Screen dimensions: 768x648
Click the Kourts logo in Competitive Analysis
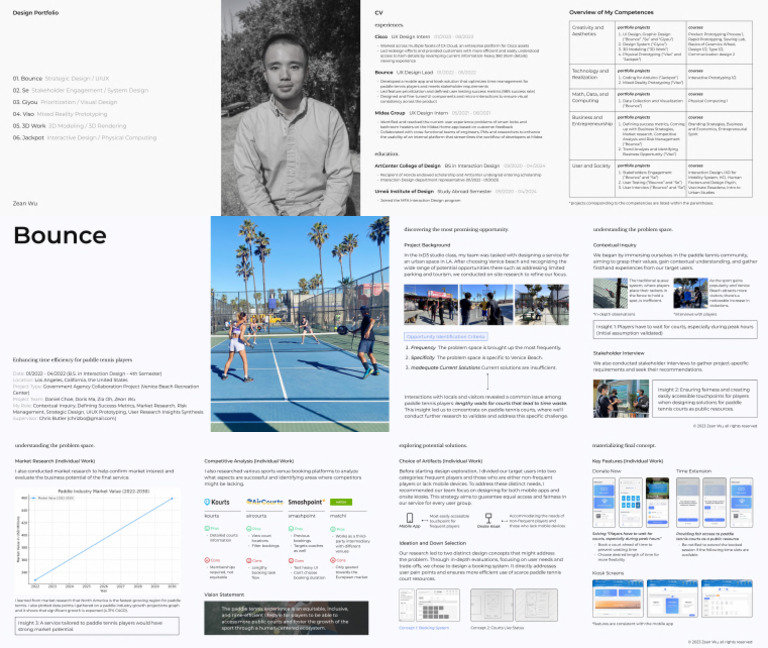click(x=216, y=502)
